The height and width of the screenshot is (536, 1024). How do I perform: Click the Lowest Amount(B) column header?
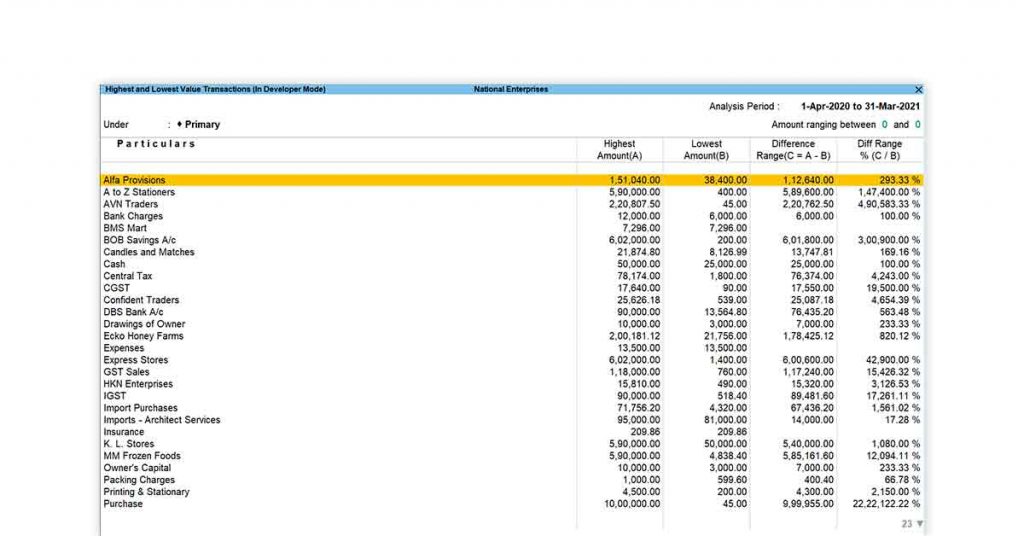tap(706, 150)
